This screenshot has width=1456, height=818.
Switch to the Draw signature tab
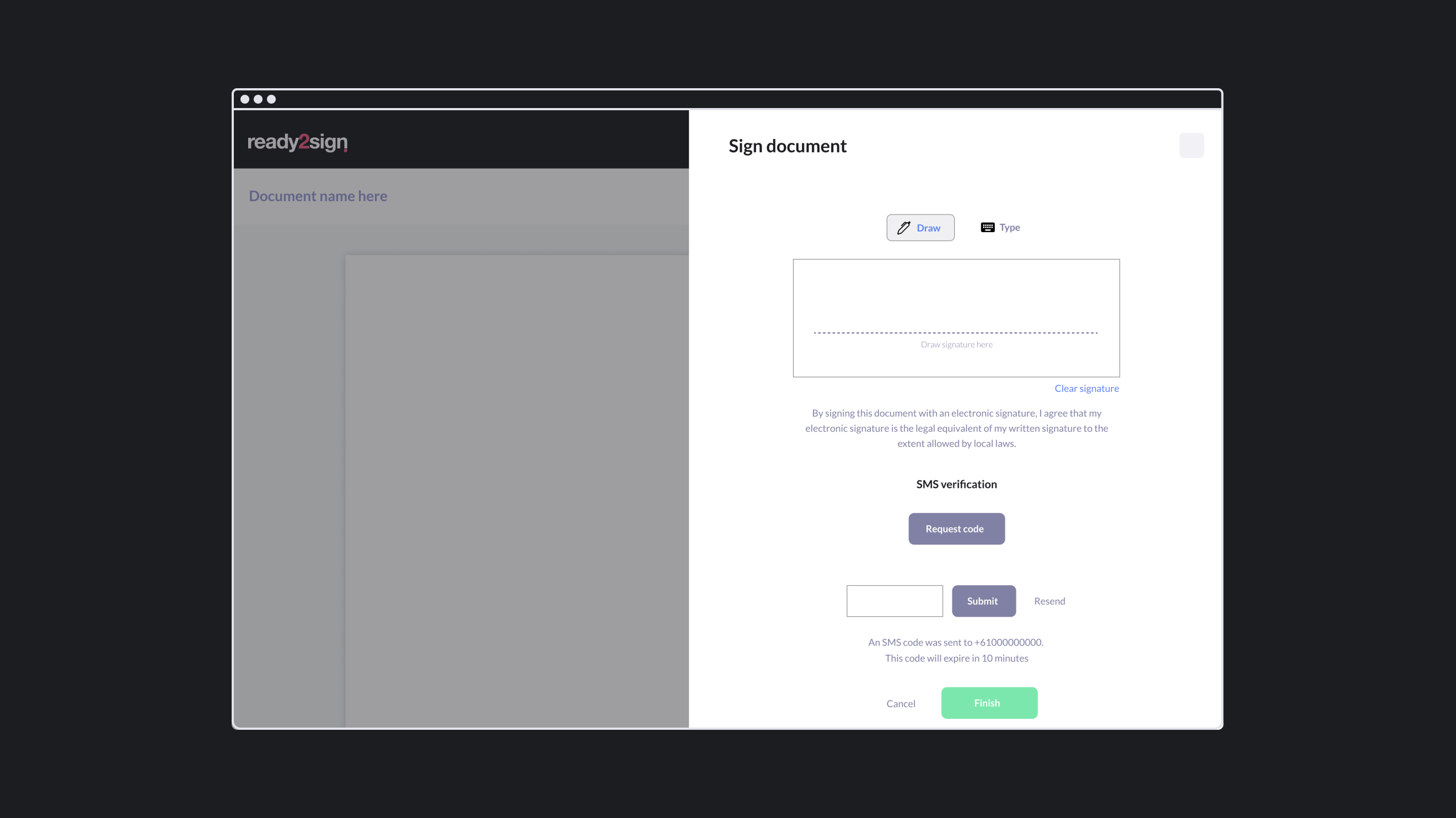(x=920, y=228)
